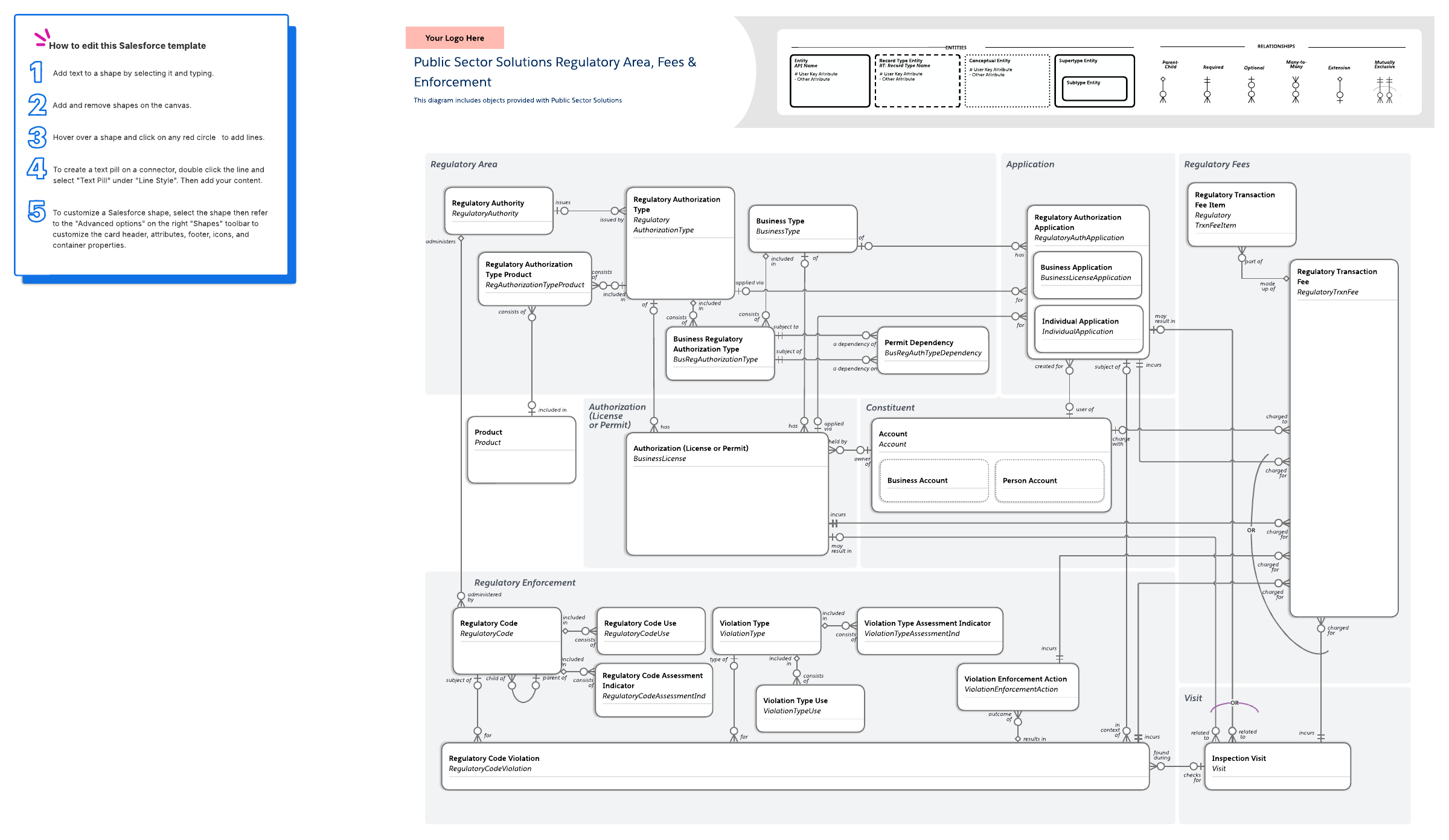Select the Subtype Entity legend box
Image resolution: width=1449 pixels, height=840 pixels.
click(1094, 88)
